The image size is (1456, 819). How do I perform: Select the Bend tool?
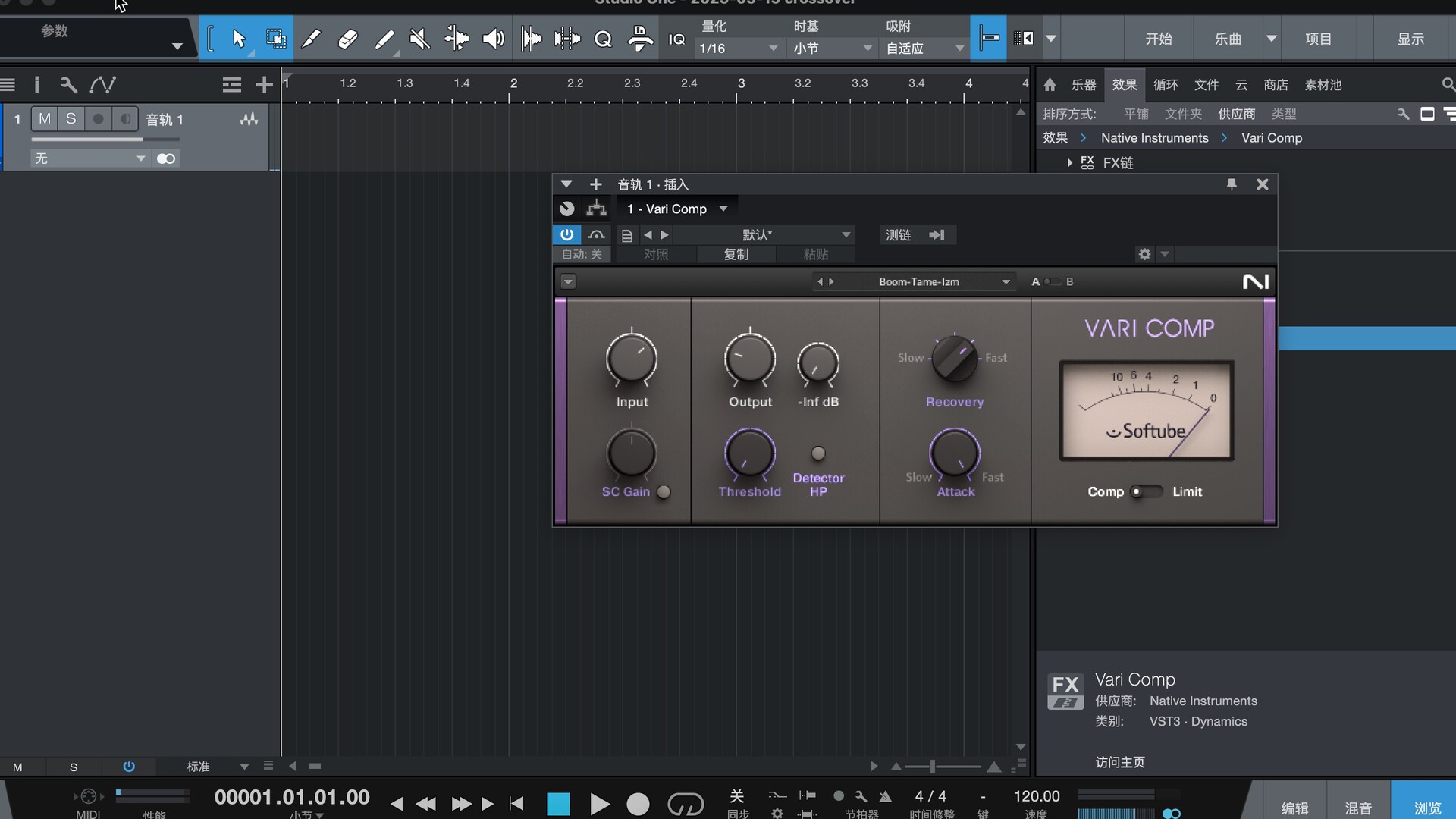coord(457,39)
